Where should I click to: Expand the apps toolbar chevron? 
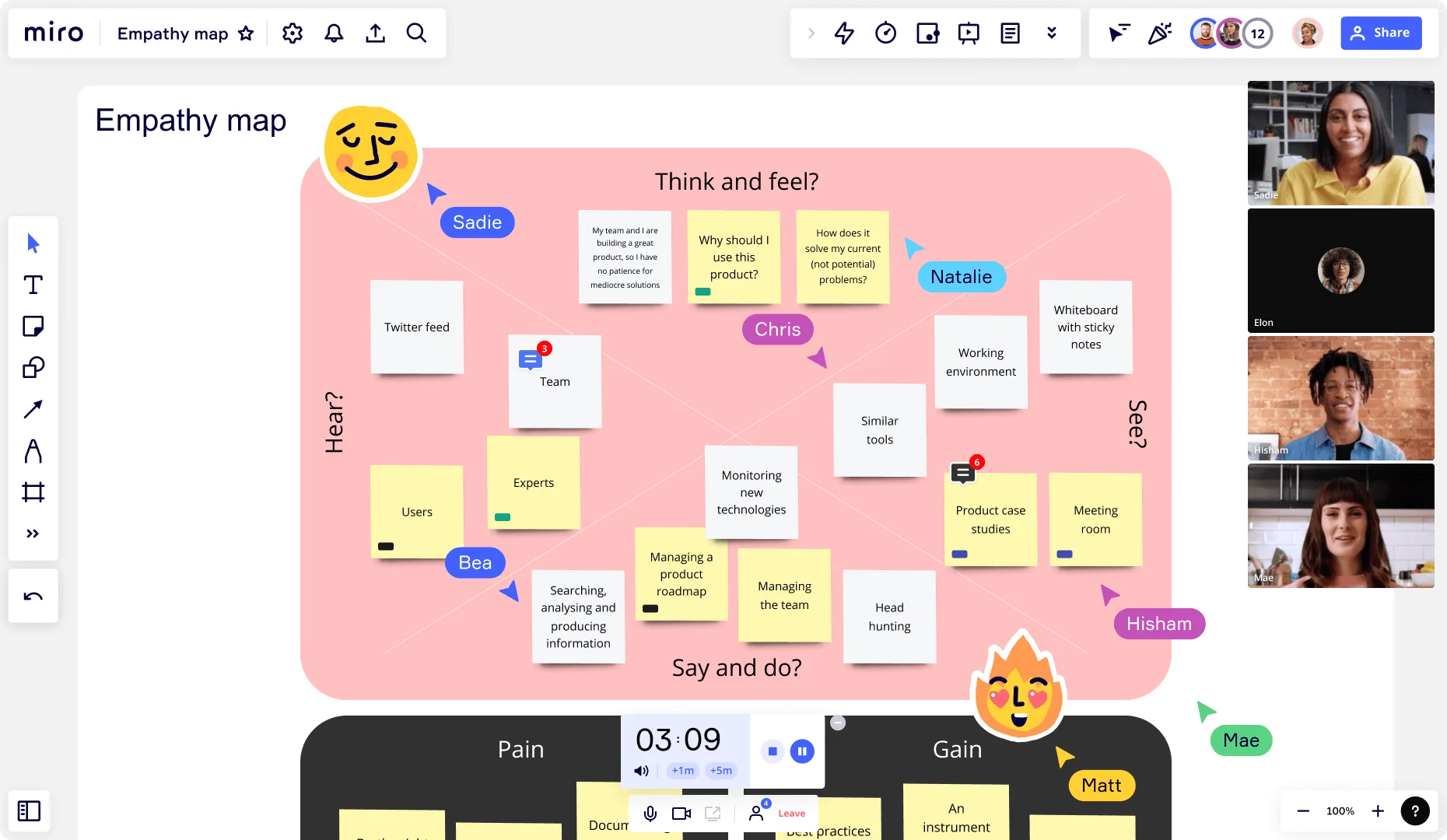811,33
